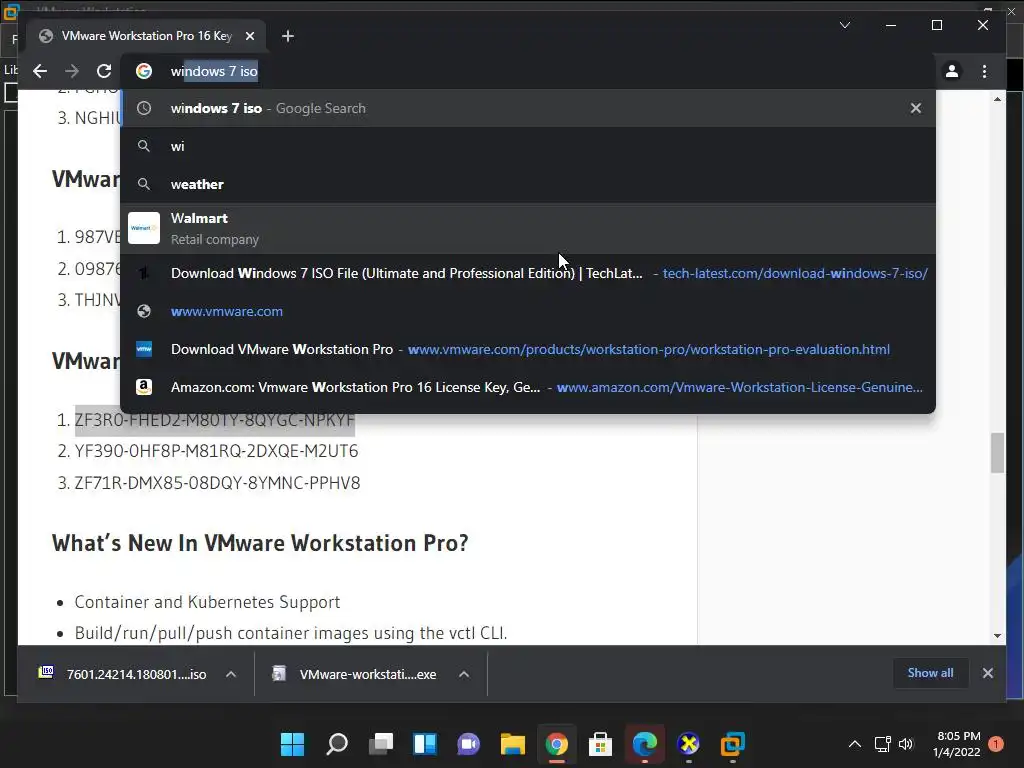Click the VMware favicon beside Download VMware Workstation
Image resolution: width=1024 pixels, height=768 pixels.
[144, 349]
